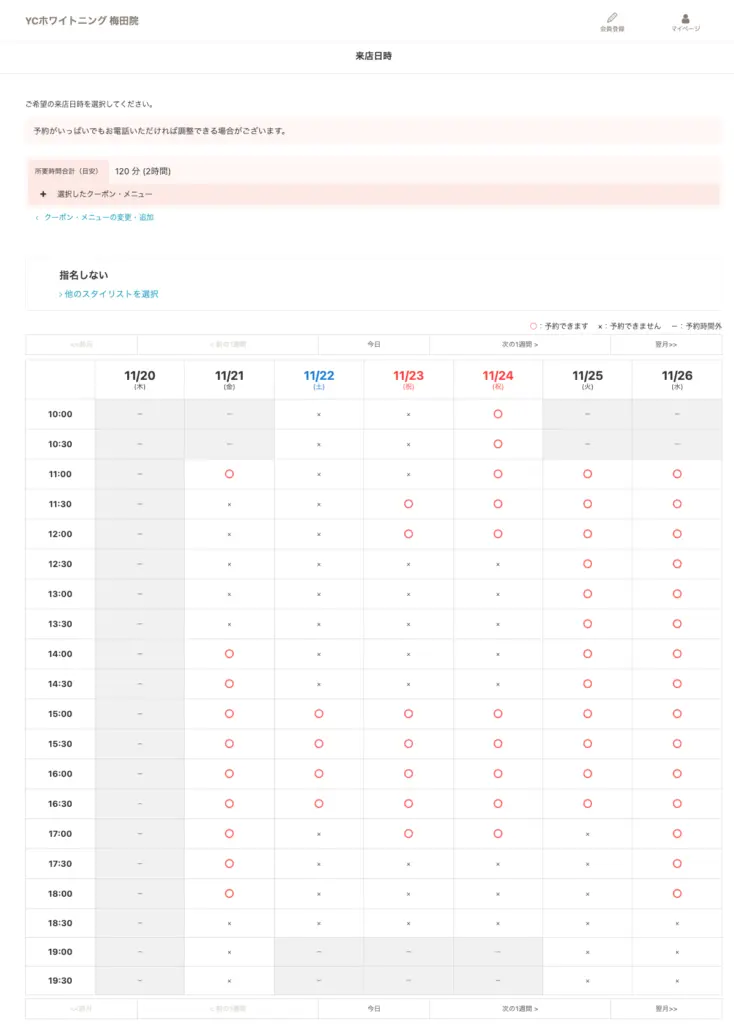Choose the 11/23 11:30 circle slot
Viewport: 734px width, 1024px height.
408,504
